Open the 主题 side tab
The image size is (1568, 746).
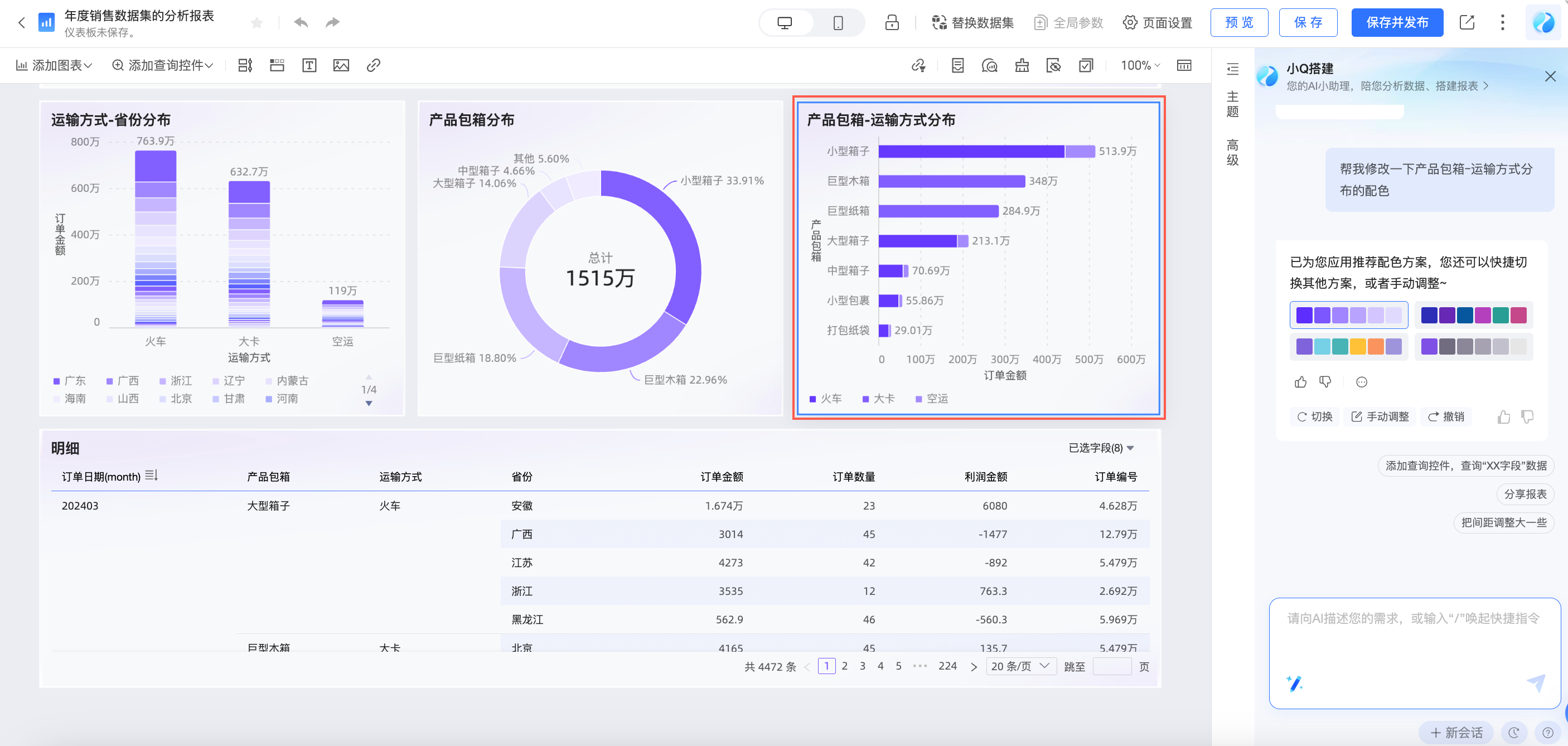[1232, 104]
